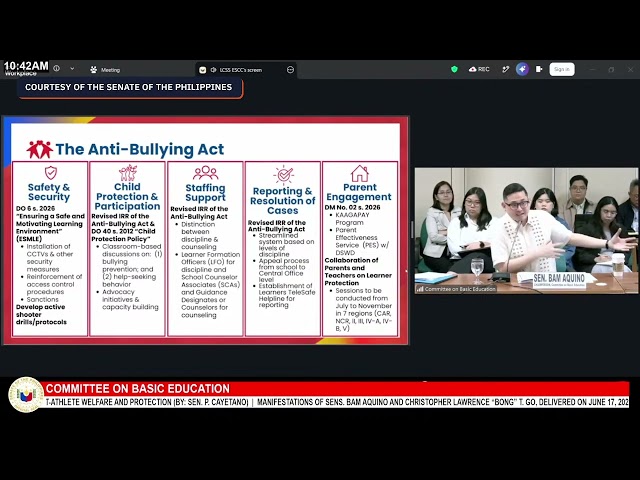
Task: Click the Parent Engagement house icon
Action: (x=360, y=173)
